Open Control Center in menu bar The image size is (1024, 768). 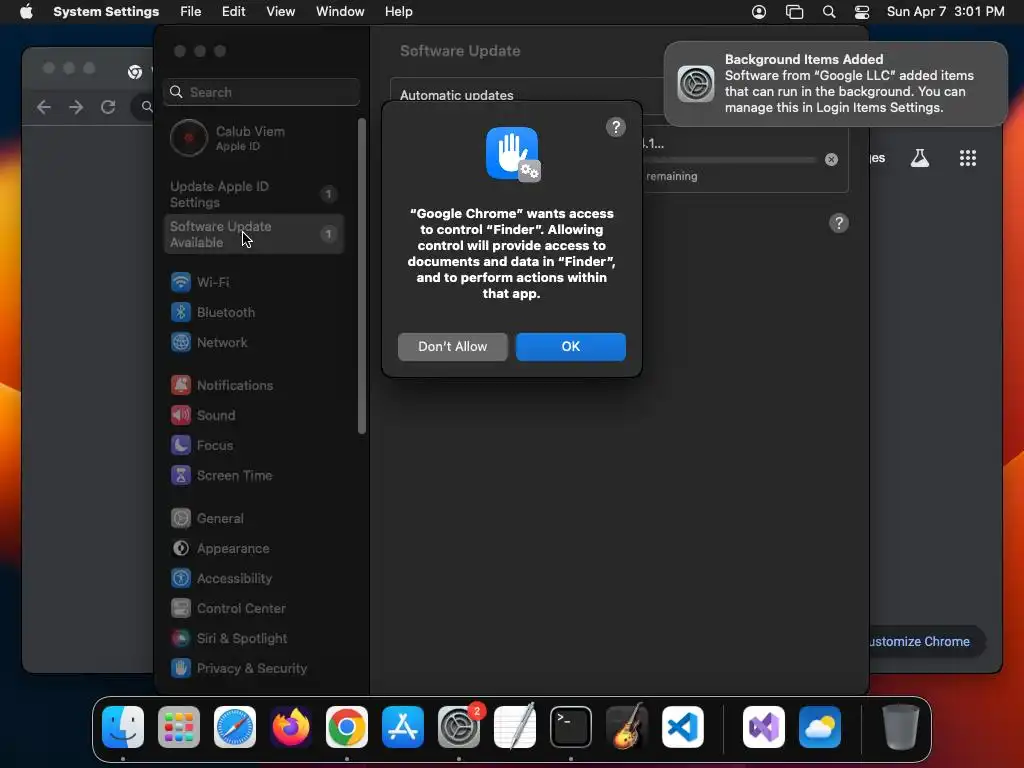click(862, 12)
